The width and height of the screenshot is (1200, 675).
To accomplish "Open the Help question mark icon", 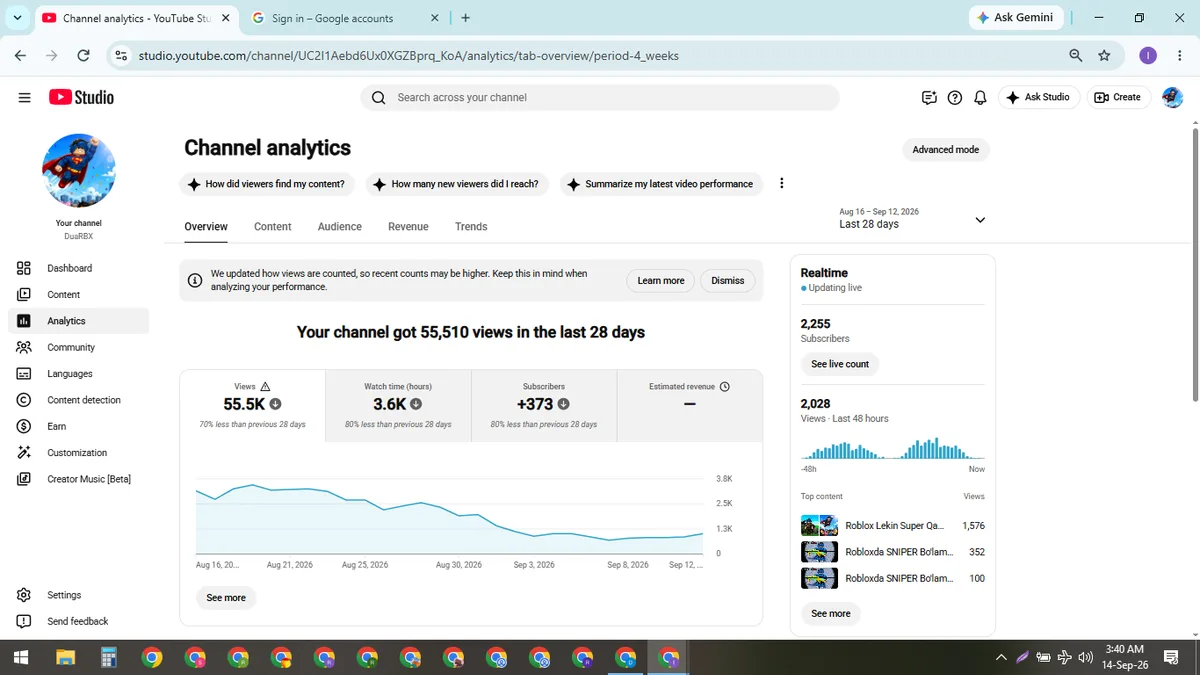I will pyautogui.click(x=955, y=97).
